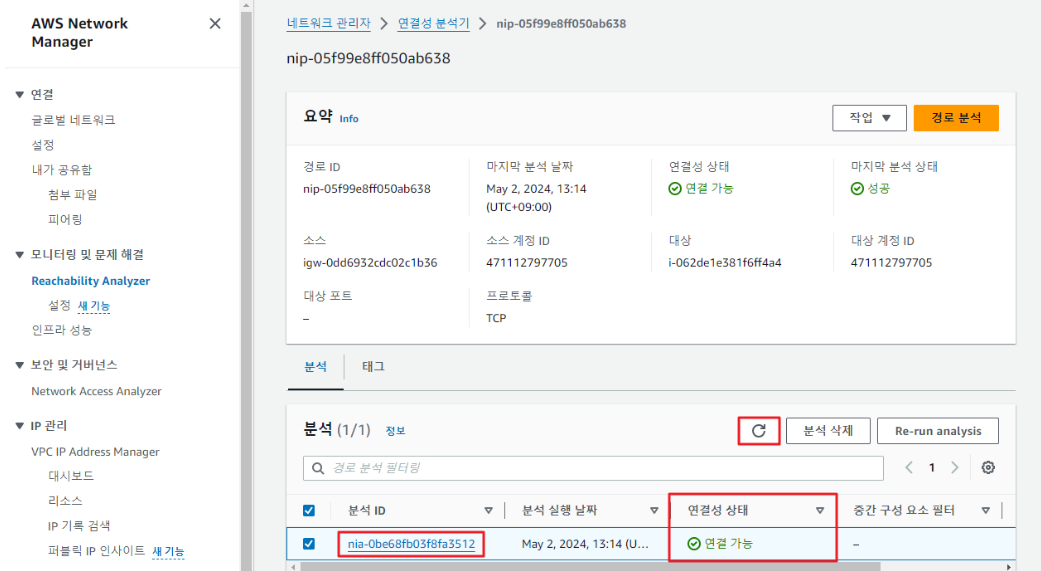Open analysis link nia-0be68fb03f8fa3512
This screenshot has height=571, width=1041.
[412, 544]
